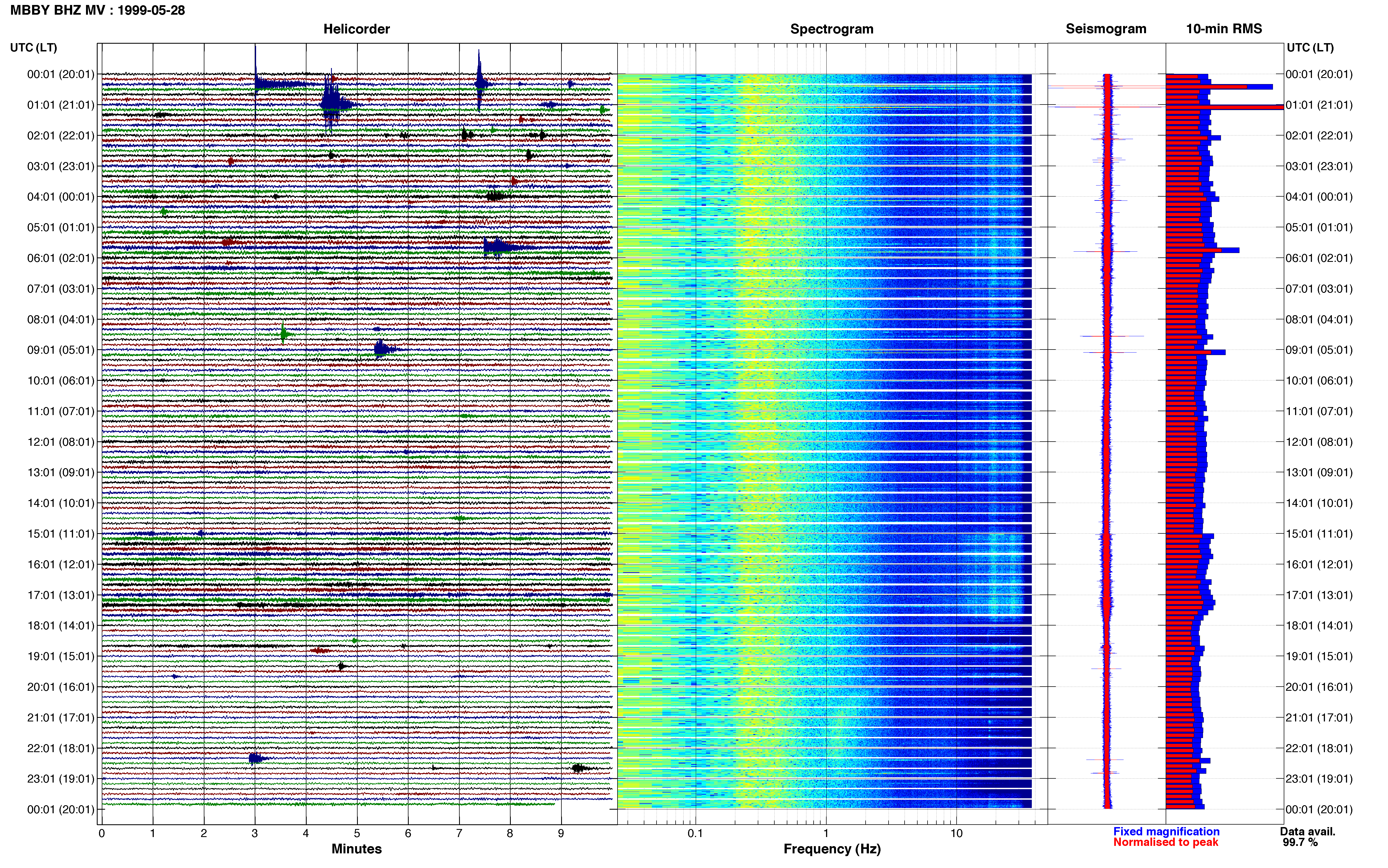Click the right-side time label '06:01 (02:01)'

1319,258
